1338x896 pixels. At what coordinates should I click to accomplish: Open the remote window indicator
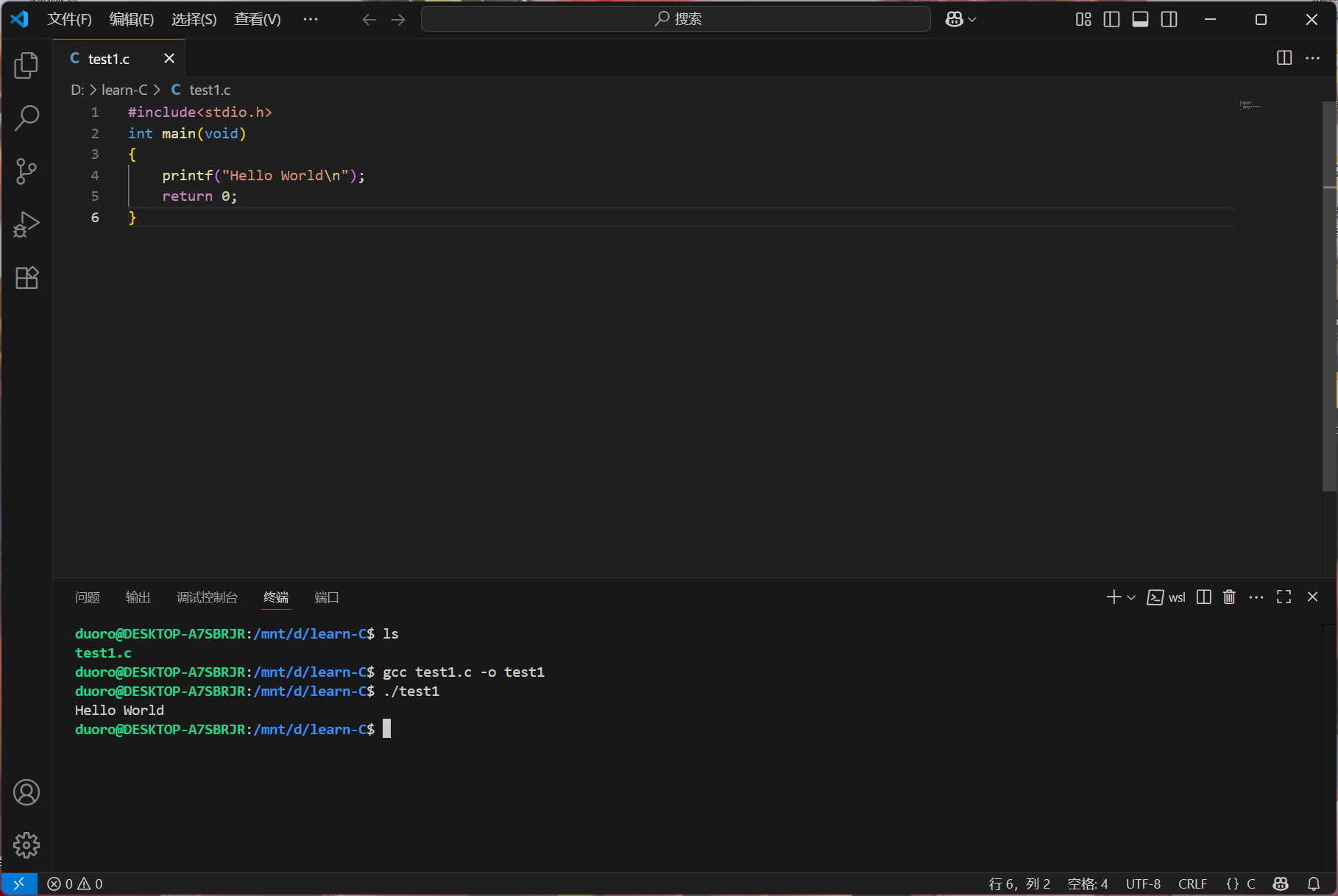coord(19,883)
